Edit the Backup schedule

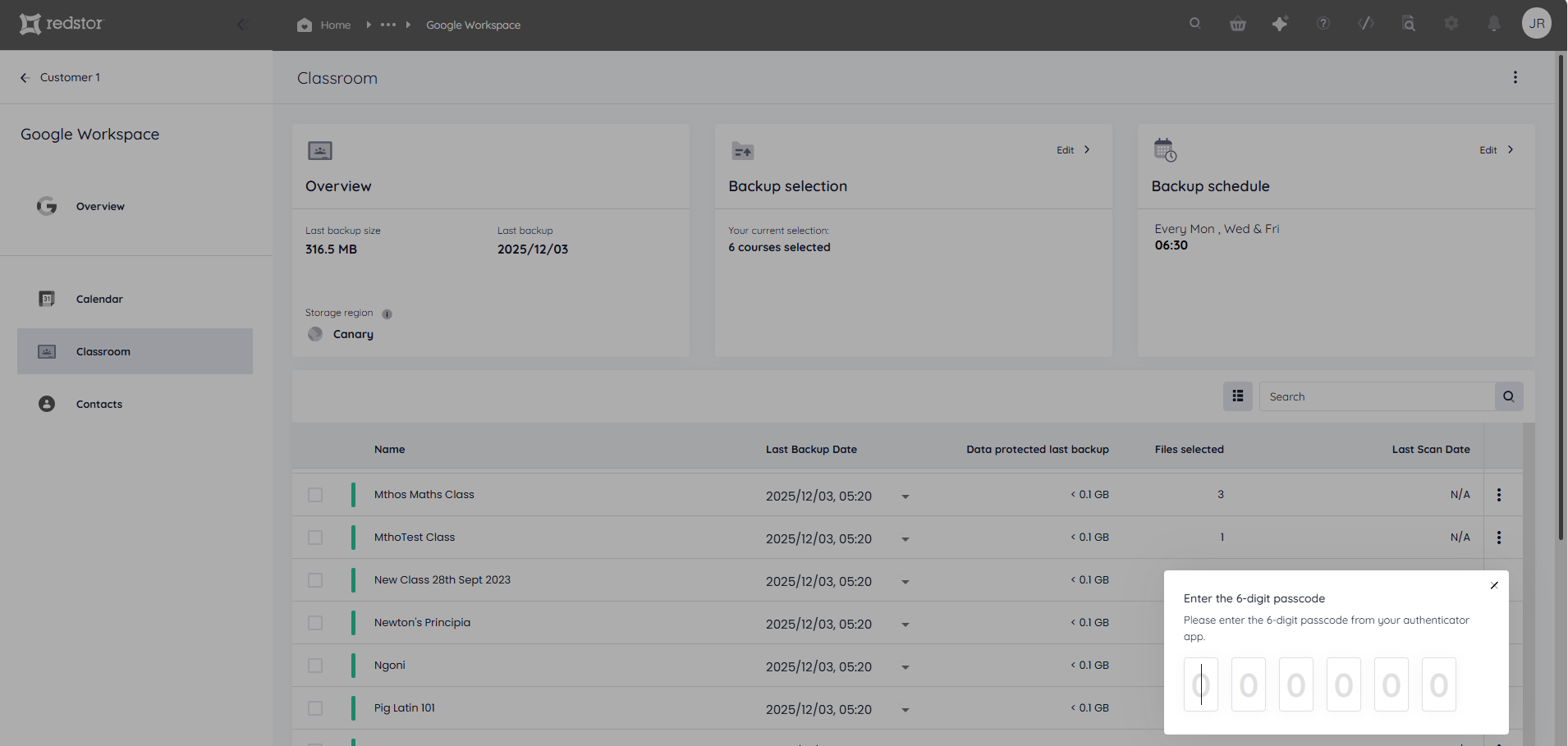(1497, 150)
